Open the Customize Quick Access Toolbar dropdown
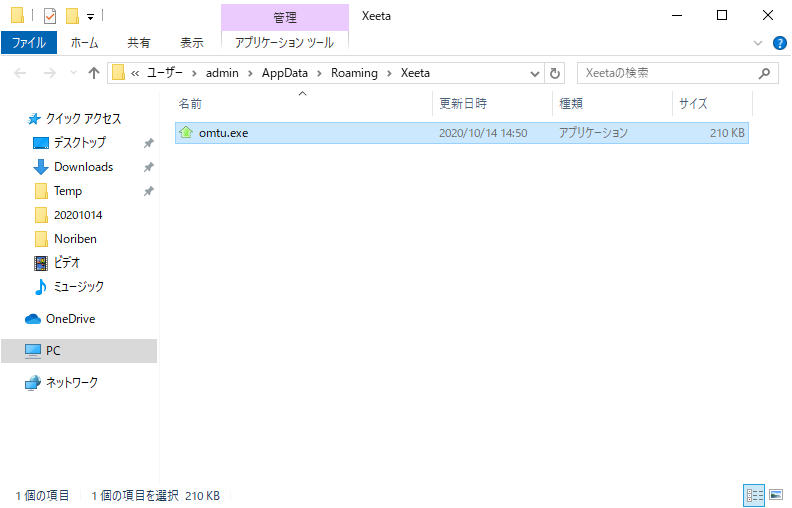792x508 pixels. 90,17
